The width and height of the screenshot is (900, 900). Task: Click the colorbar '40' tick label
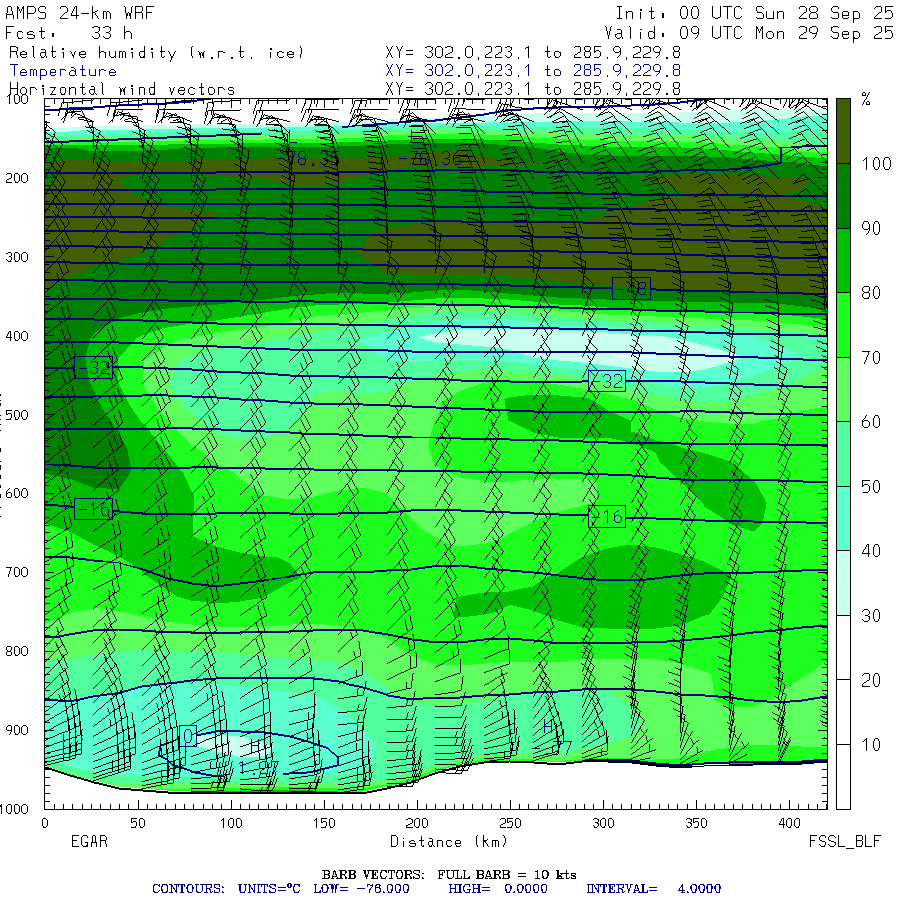(x=871, y=552)
